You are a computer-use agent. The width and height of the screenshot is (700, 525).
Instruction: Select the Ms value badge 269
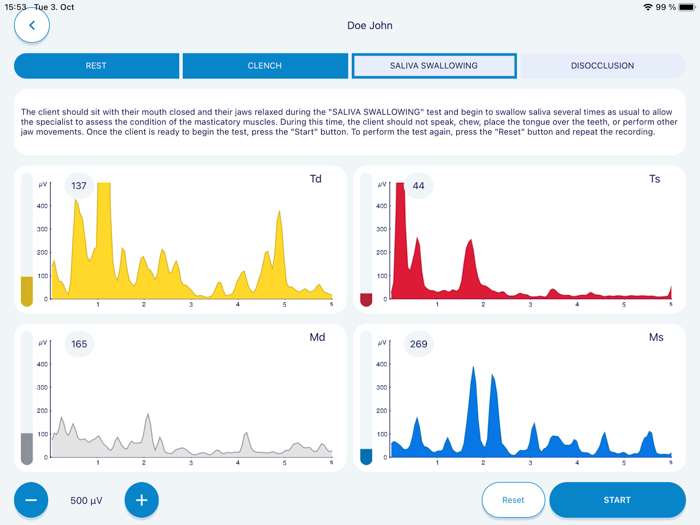[418, 344]
